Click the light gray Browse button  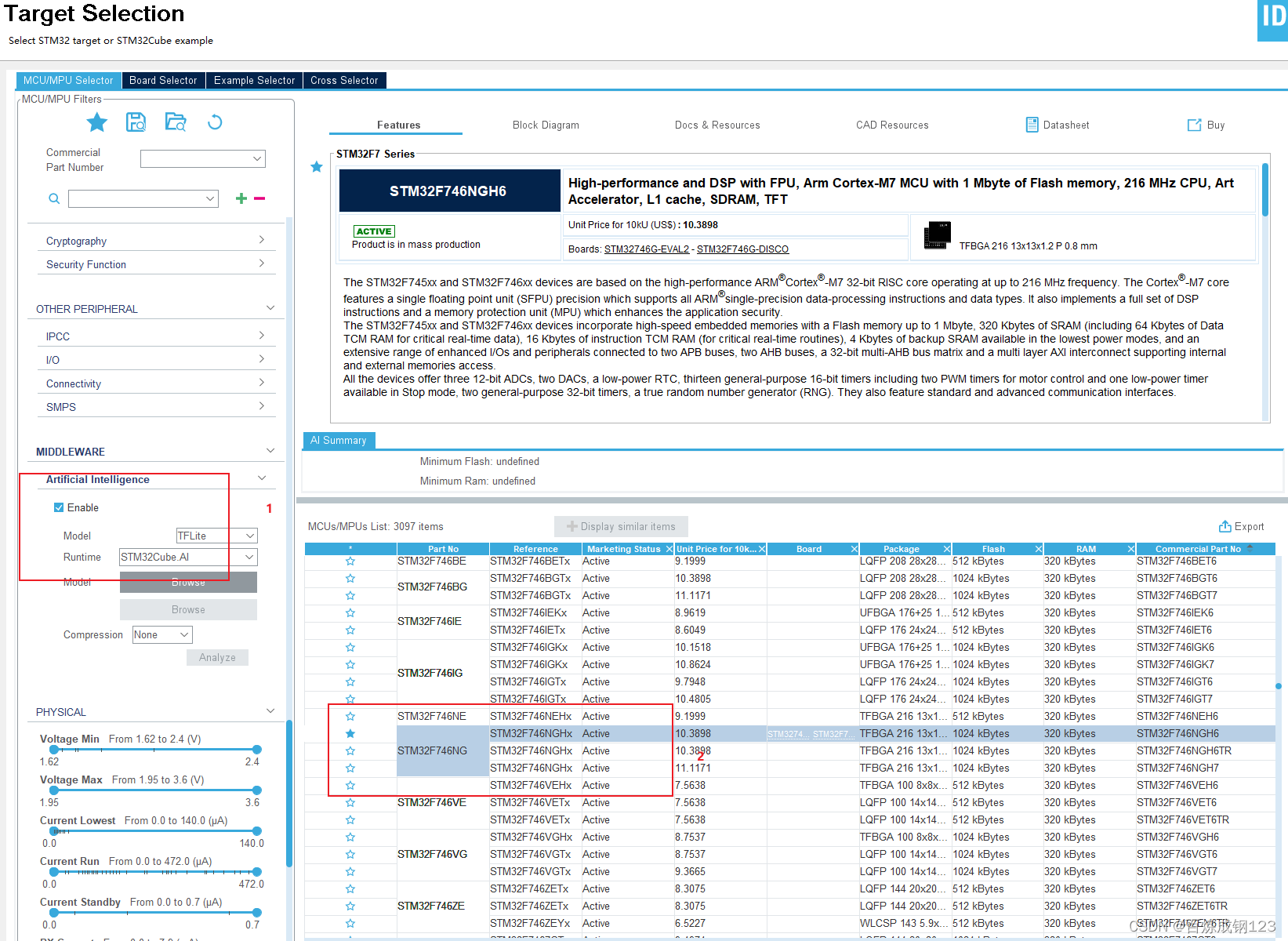tap(188, 609)
